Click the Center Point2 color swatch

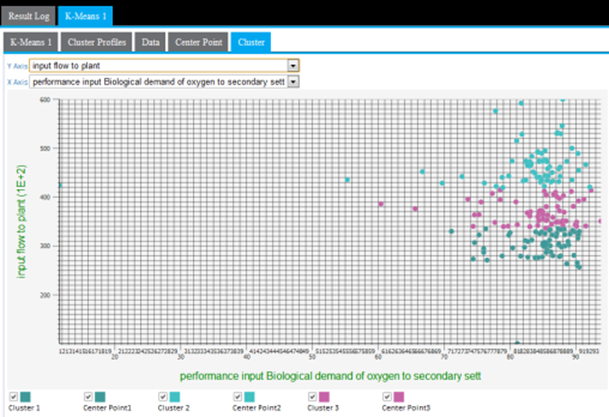pyautogui.click(x=249, y=397)
